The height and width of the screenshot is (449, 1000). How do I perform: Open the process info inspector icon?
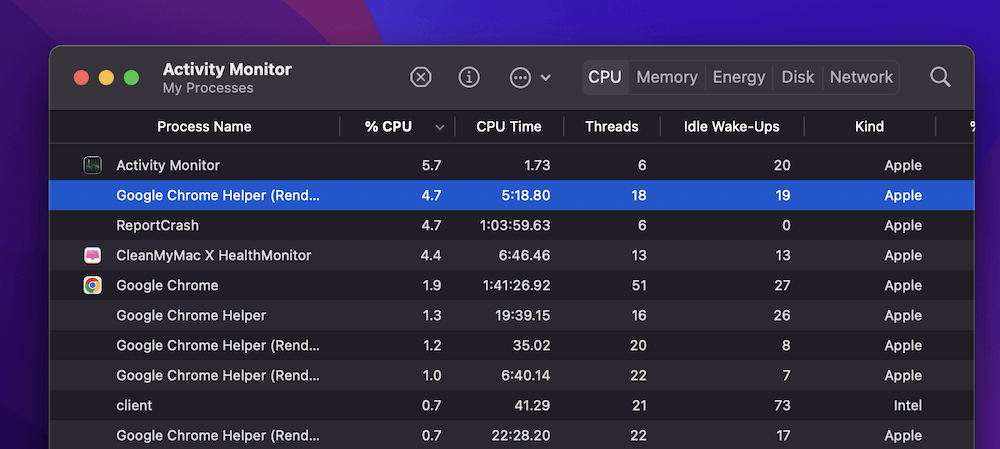point(469,77)
